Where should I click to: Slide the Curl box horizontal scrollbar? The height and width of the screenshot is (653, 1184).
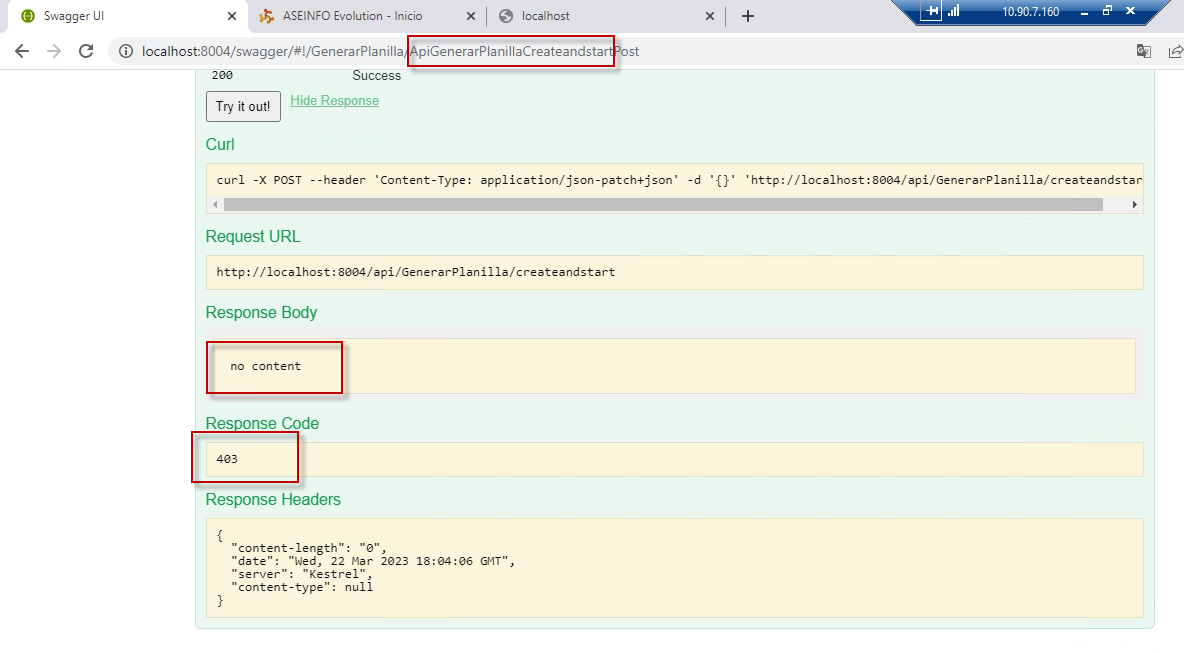[663, 205]
